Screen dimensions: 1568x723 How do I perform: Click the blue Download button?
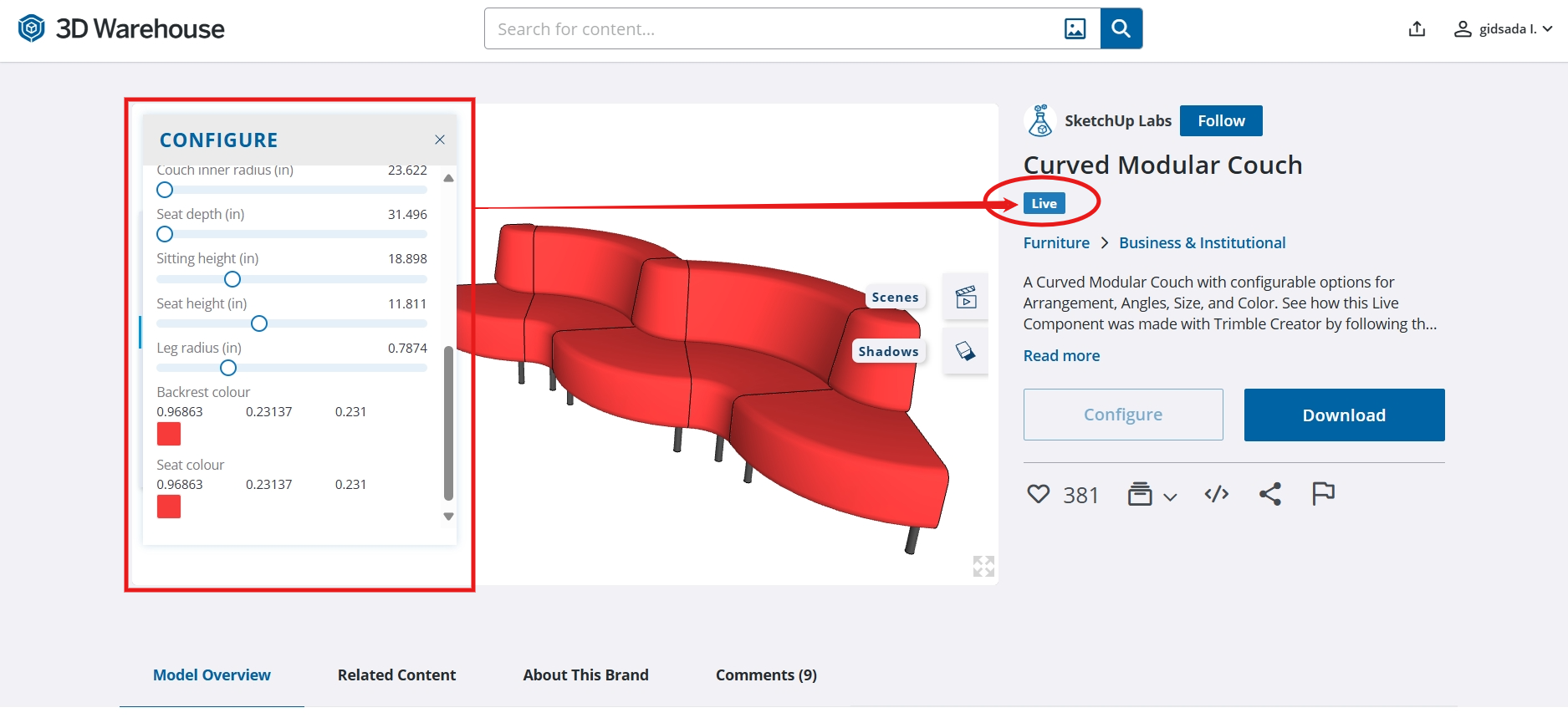1344,415
